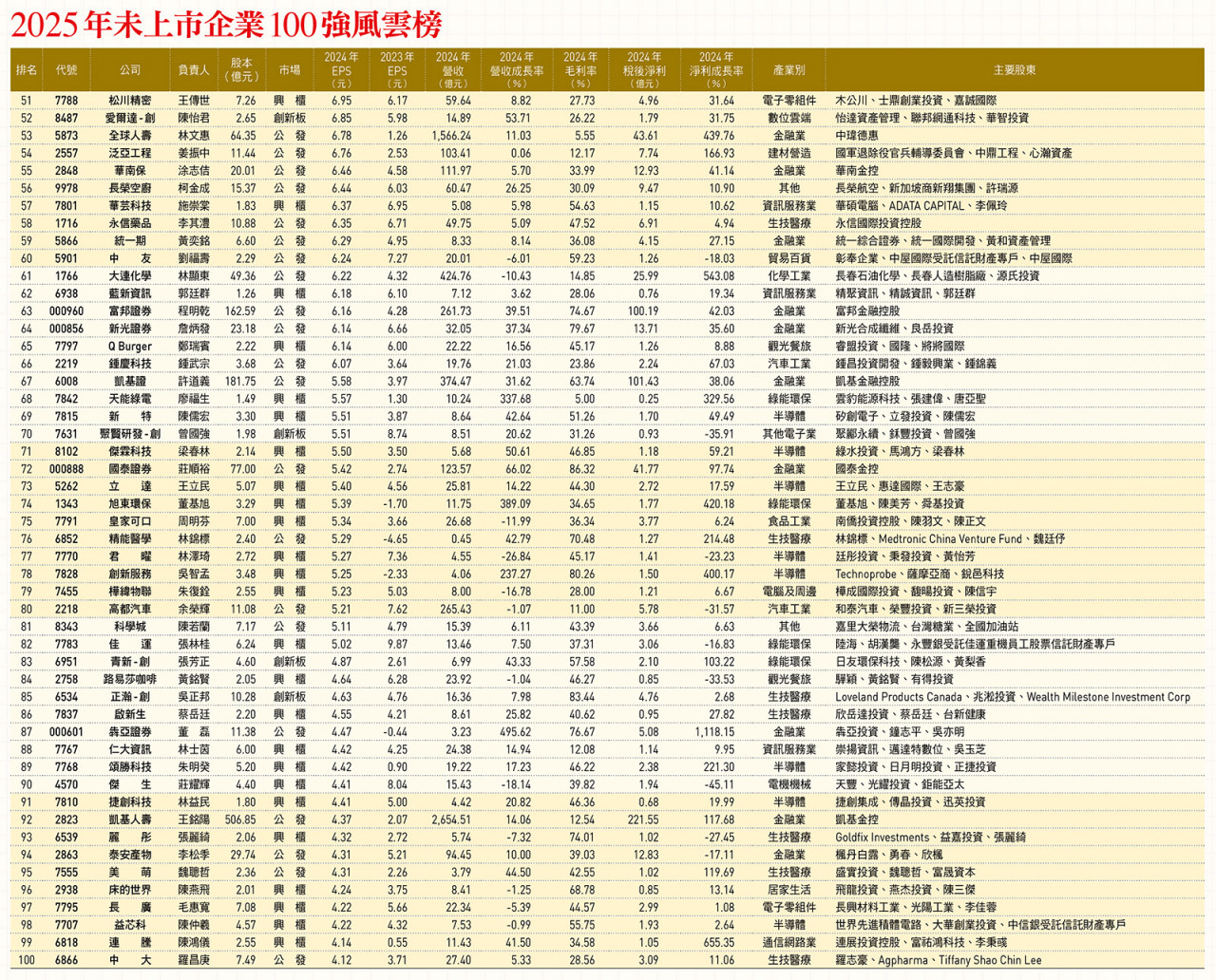Image resolution: width=1216 pixels, height=980 pixels.
Task: Select company name 捷創科技
Action: pyautogui.click(x=129, y=802)
